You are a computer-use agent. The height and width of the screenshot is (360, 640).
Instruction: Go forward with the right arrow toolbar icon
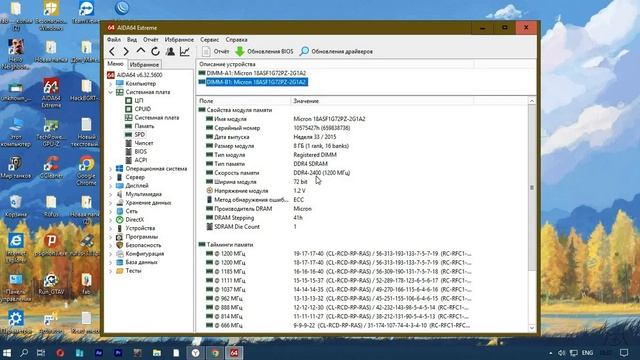126,51
